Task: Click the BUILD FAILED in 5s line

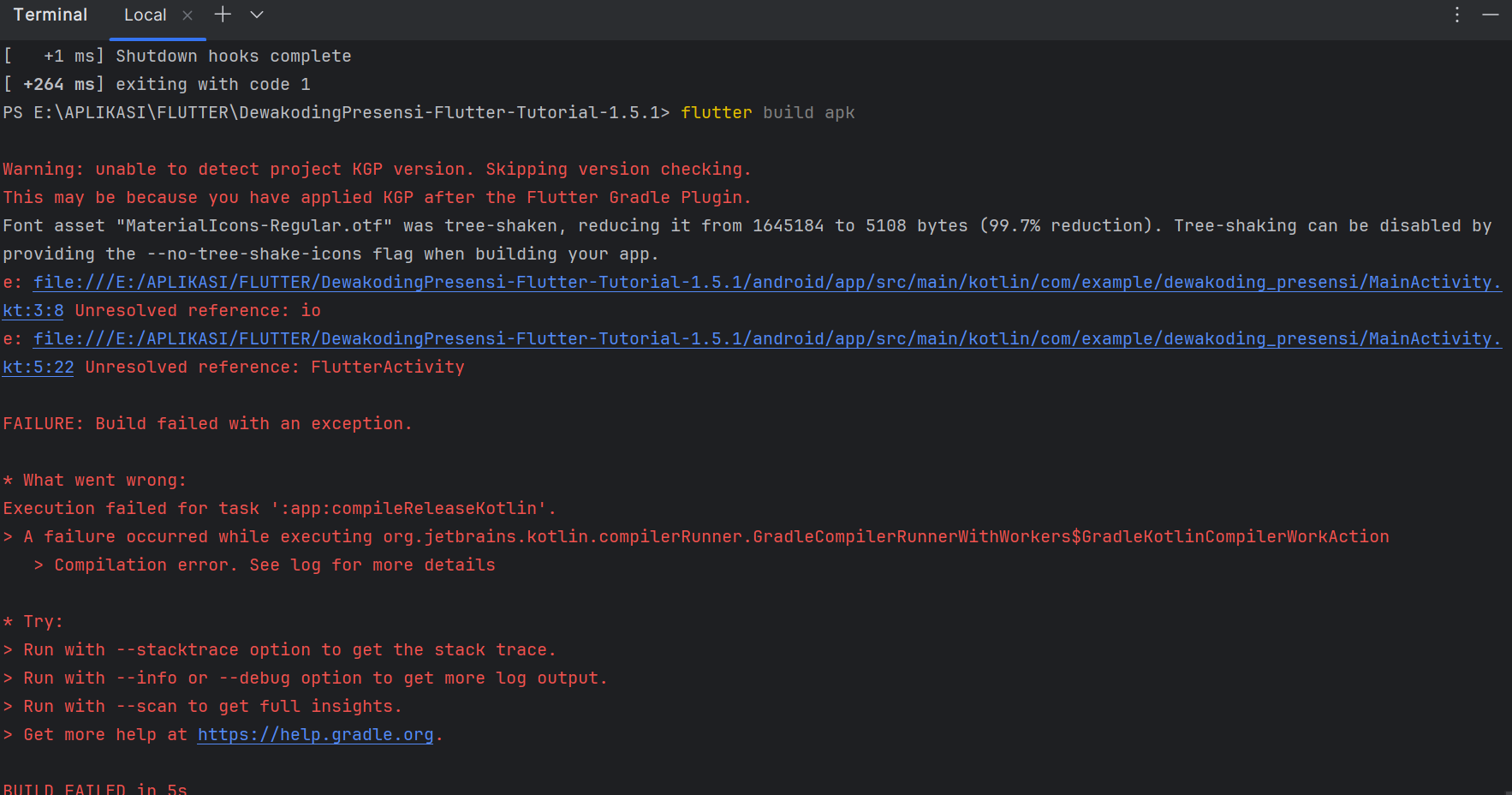Action: (x=95, y=788)
